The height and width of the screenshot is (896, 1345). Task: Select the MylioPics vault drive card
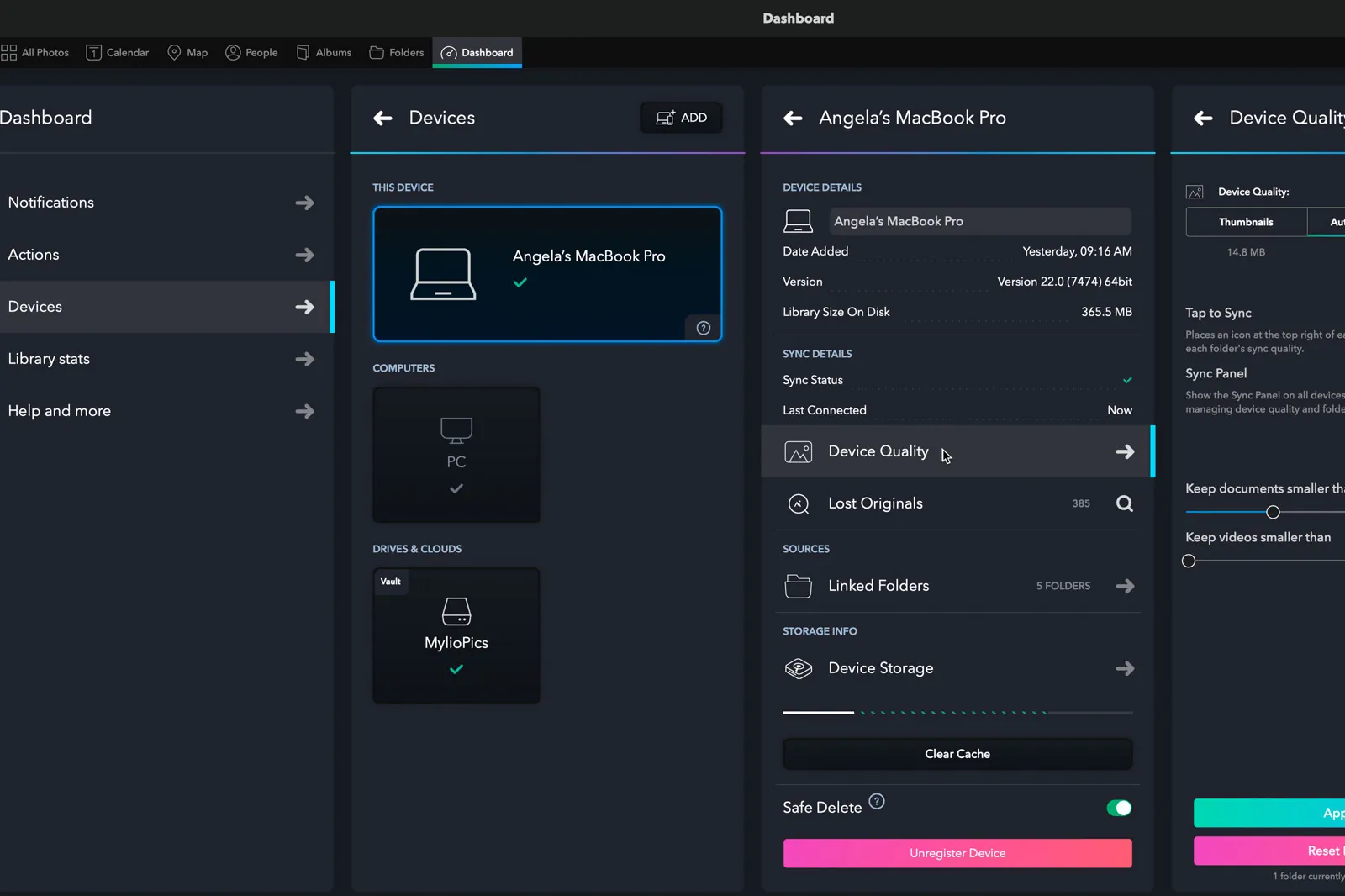456,635
